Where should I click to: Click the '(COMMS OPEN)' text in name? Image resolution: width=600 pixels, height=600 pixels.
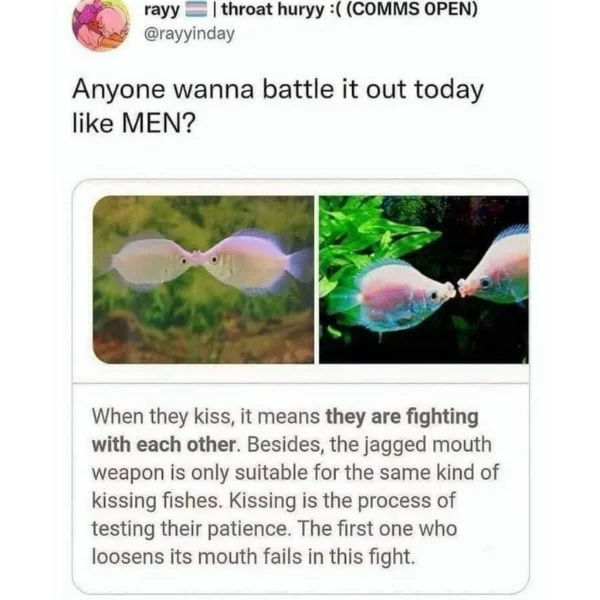(x=412, y=9)
